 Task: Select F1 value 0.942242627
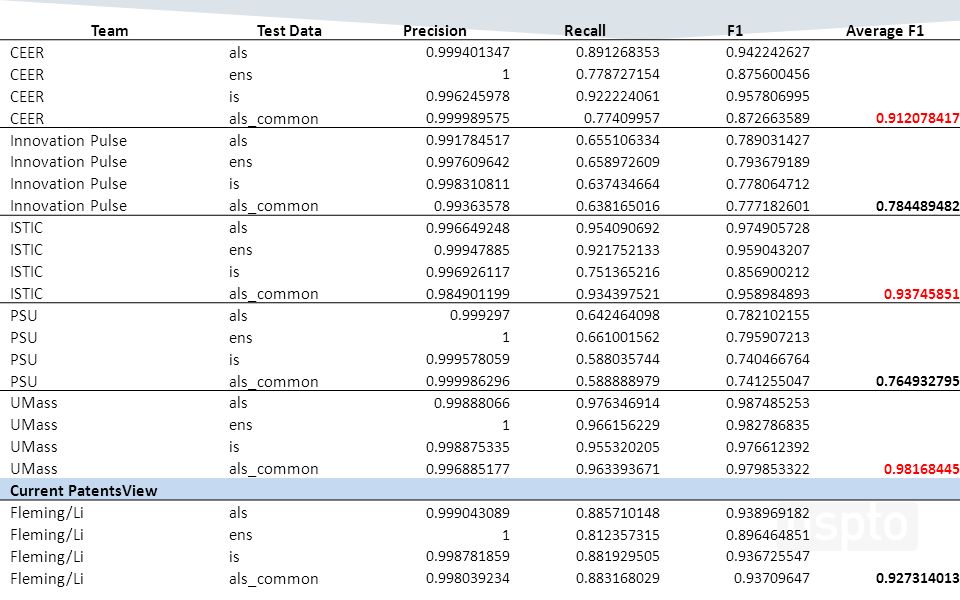click(768, 52)
